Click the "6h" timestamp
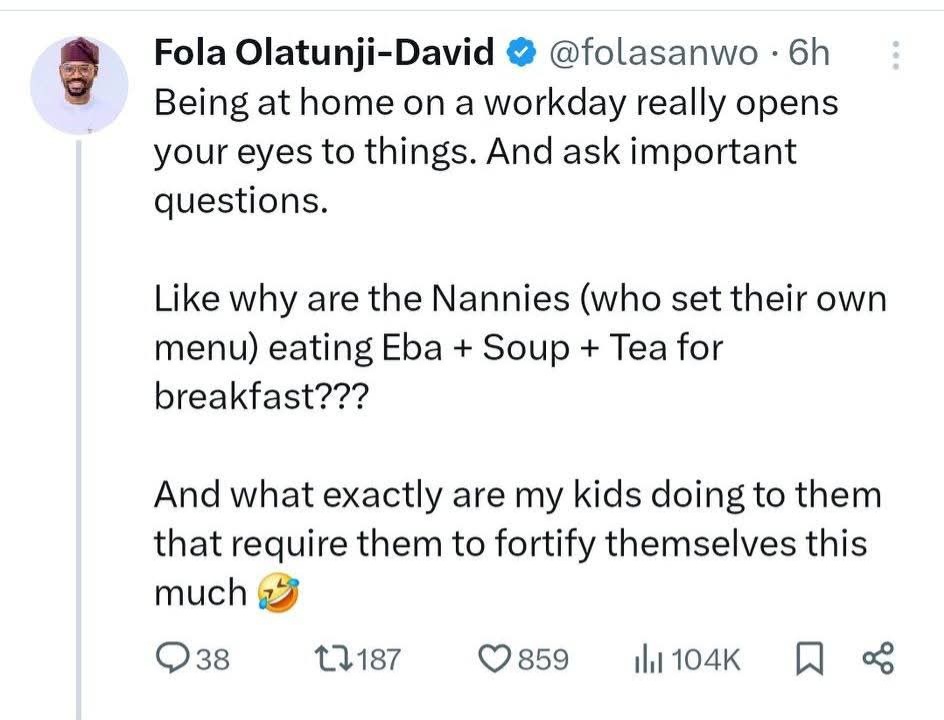The image size is (944, 720). coord(809,54)
